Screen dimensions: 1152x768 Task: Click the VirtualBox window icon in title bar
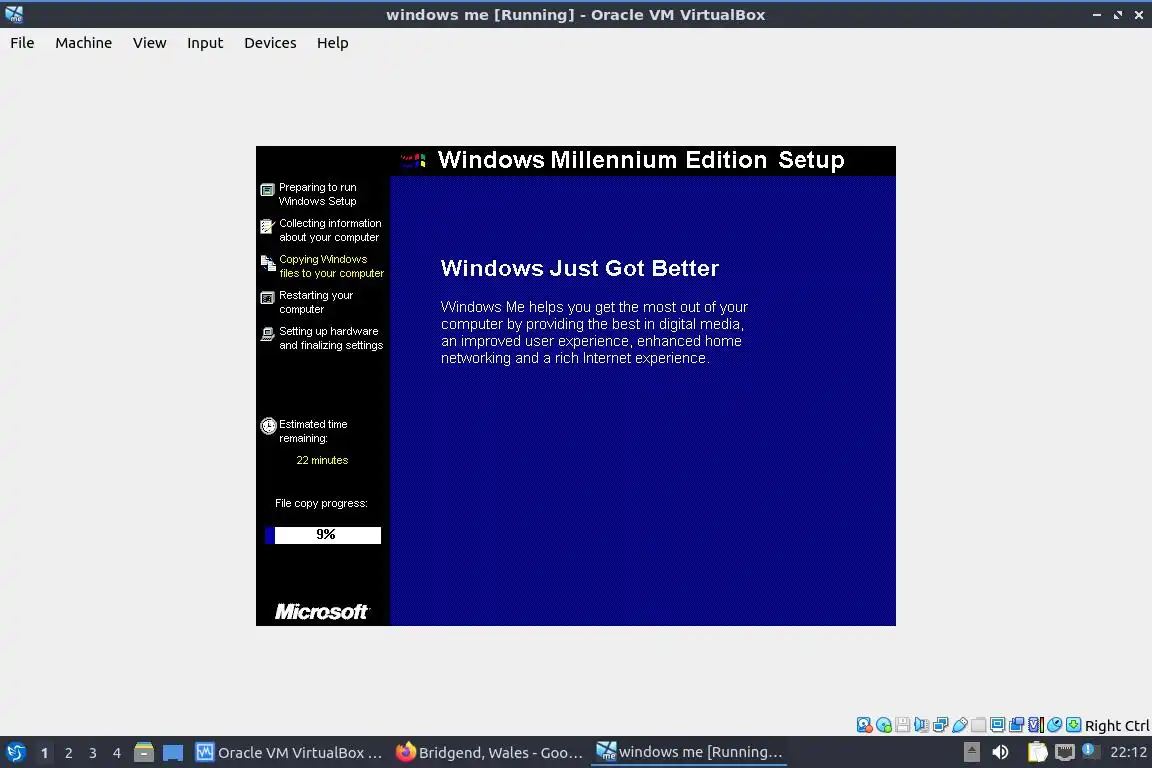click(14, 14)
